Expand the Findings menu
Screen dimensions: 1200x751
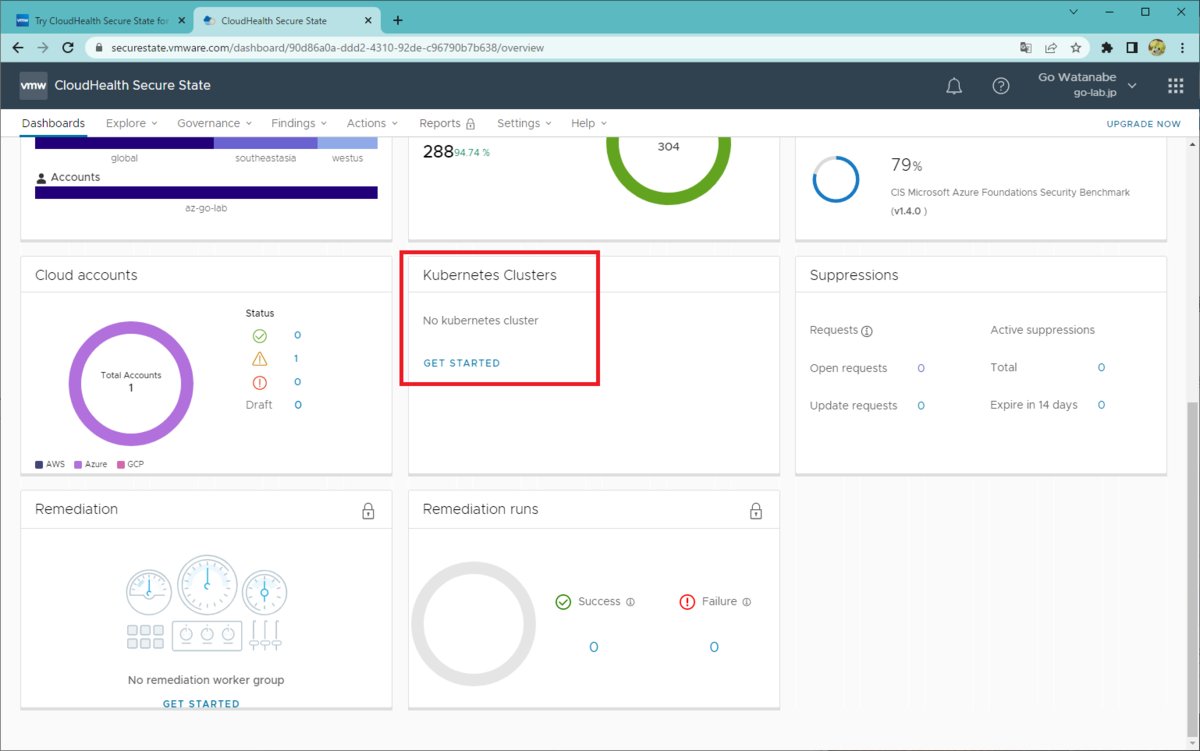tap(299, 123)
